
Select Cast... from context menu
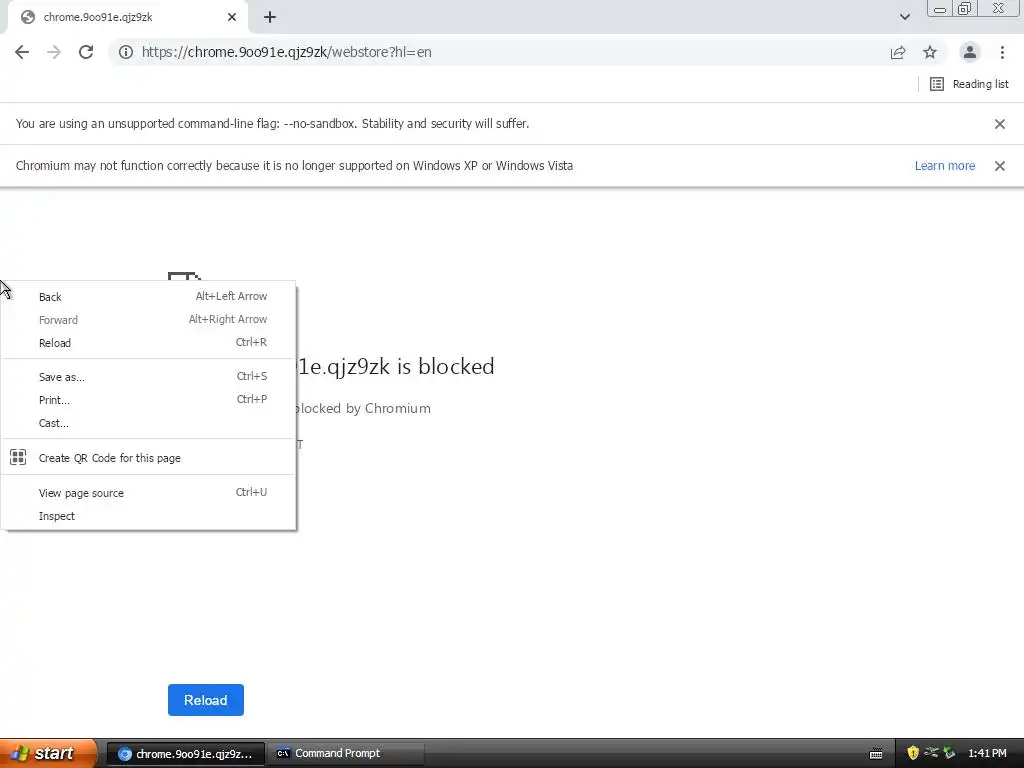[x=148, y=423]
